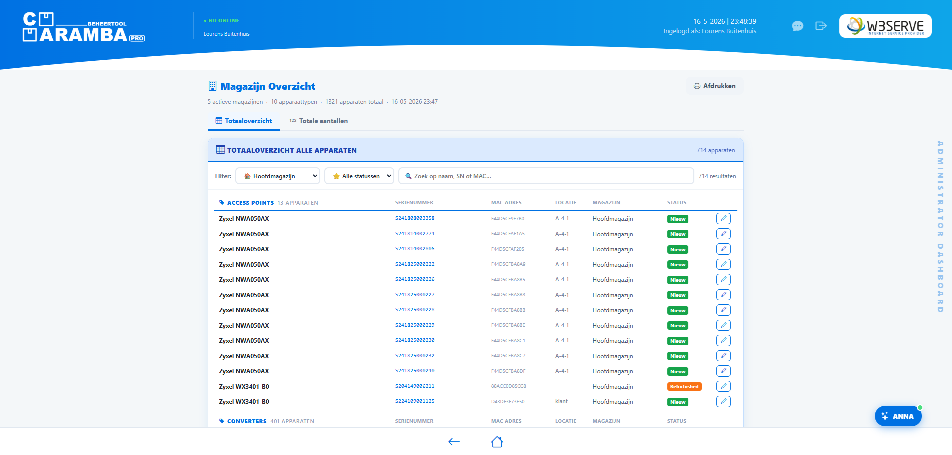Click the MAC Adres header in Converters section

[506, 420]
